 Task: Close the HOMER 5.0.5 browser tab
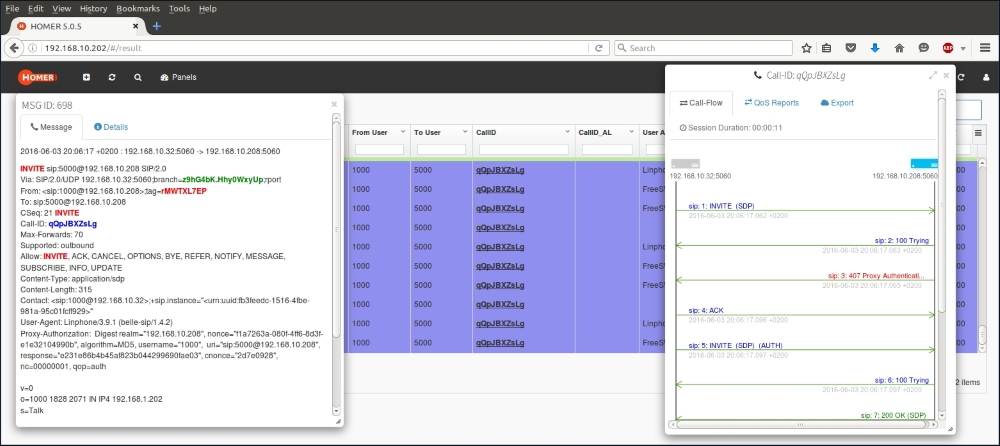(x=136, y=26)
